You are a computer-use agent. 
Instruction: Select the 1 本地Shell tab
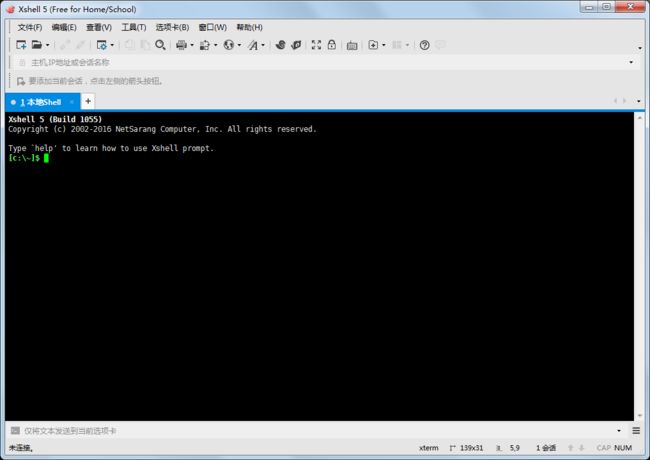coord(41,102)
